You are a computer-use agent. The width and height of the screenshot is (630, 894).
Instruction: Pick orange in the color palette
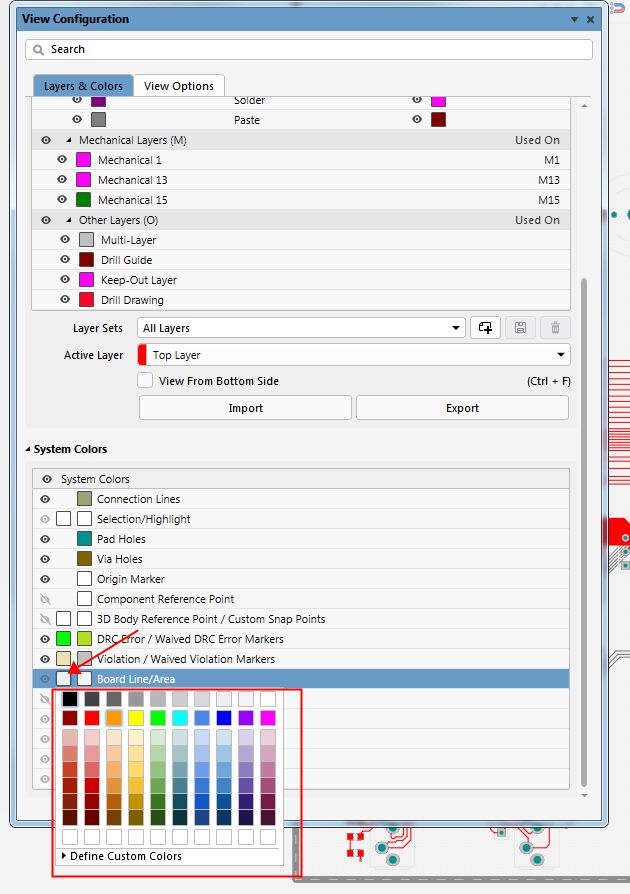(x=114, y=718)
